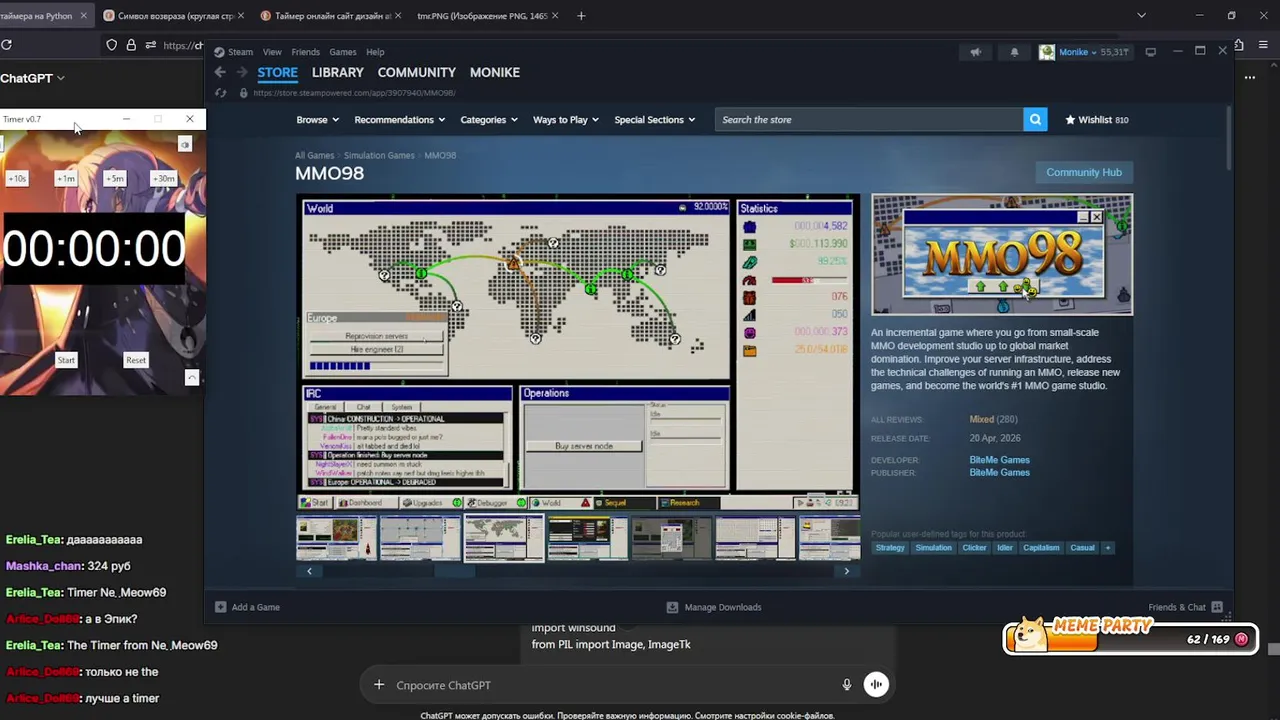Open the Steam Help menu

[x=375, y=52]
